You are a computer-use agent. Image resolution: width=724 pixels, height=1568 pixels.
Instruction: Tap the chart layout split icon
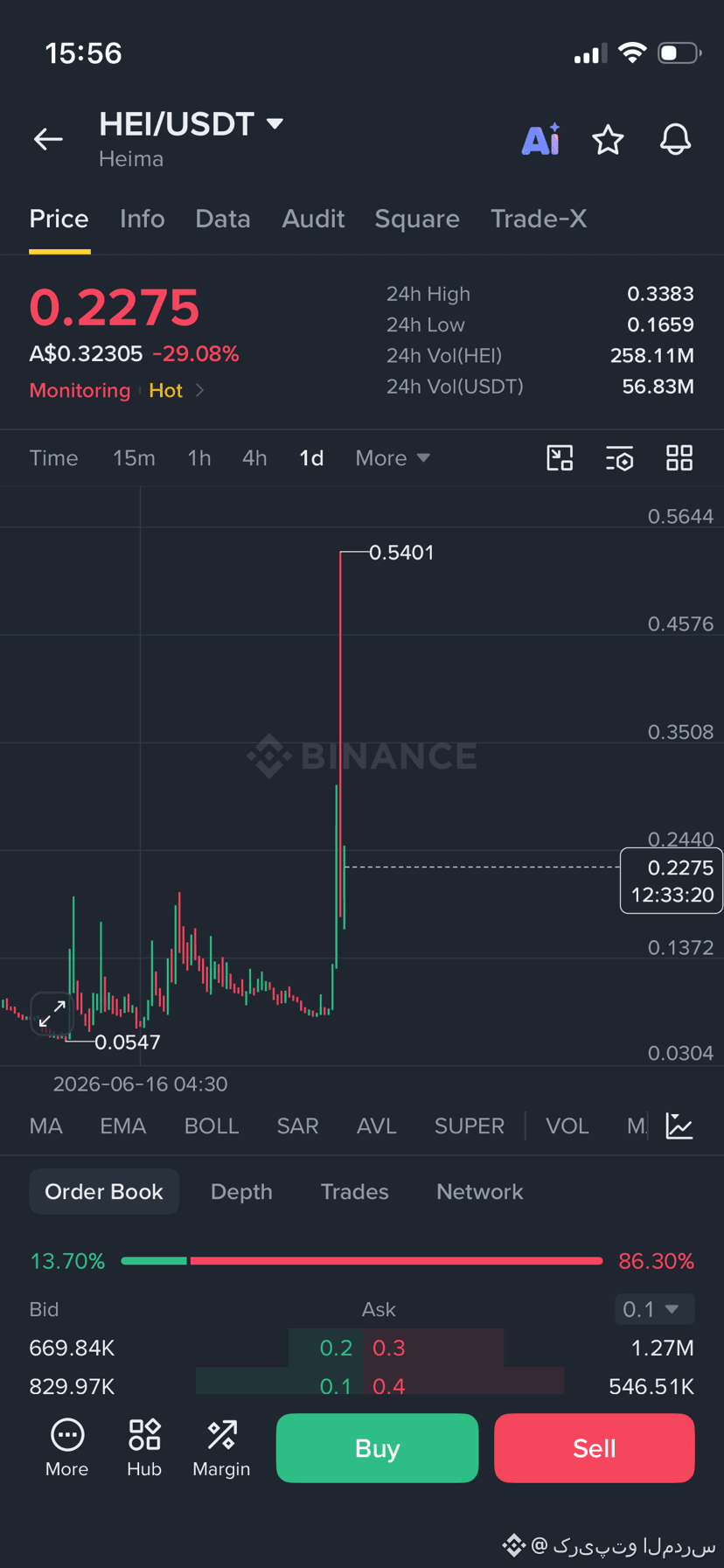pyautogui.click(x=560, y=458)
